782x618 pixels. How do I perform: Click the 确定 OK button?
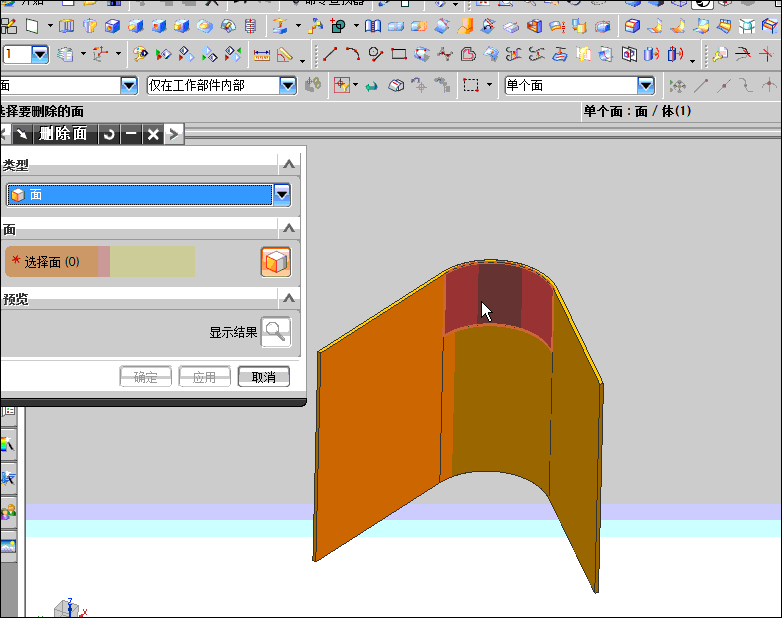click(x=146, y=377)
